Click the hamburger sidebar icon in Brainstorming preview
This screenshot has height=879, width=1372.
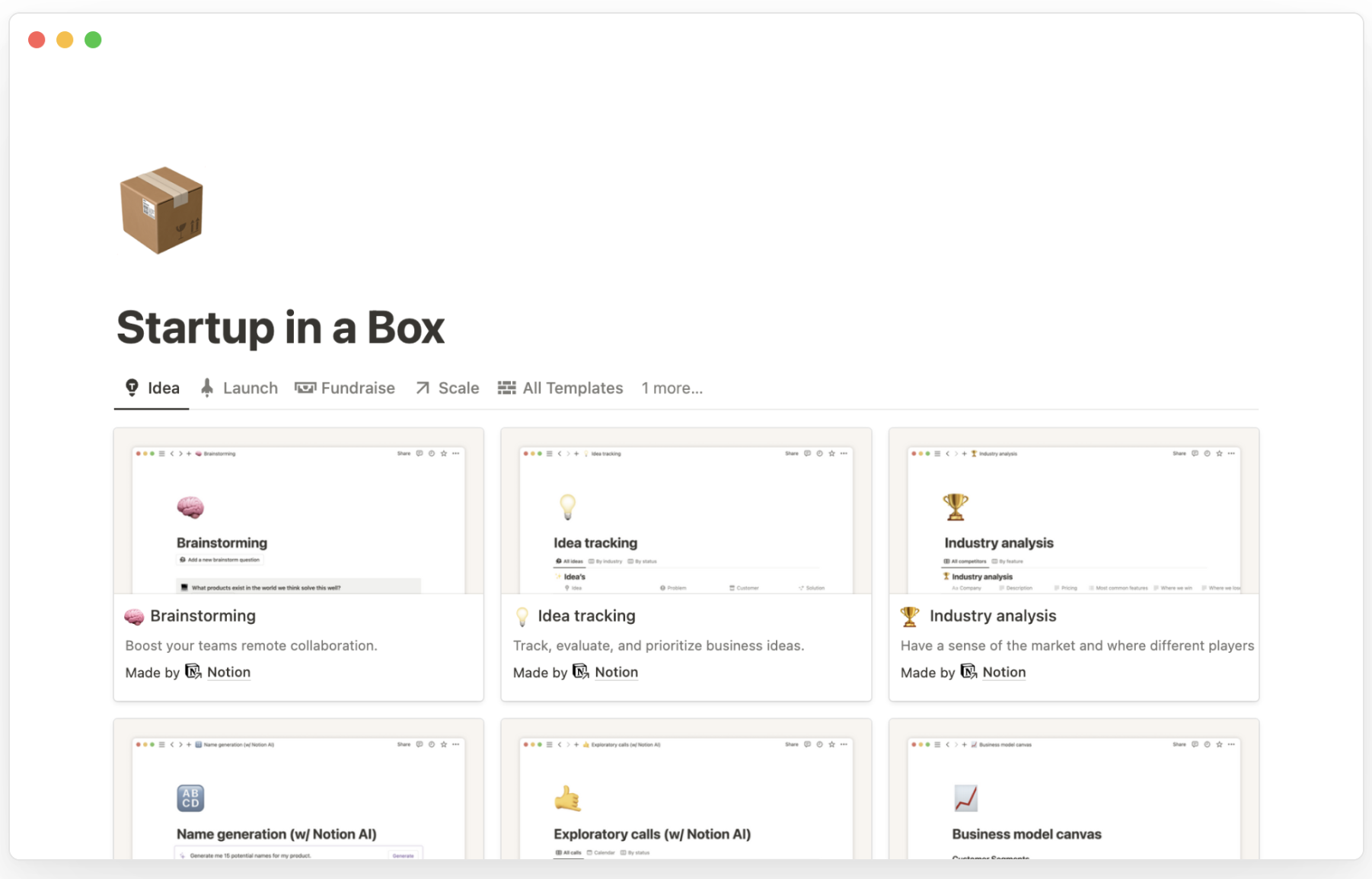click(x=161, y=454)
